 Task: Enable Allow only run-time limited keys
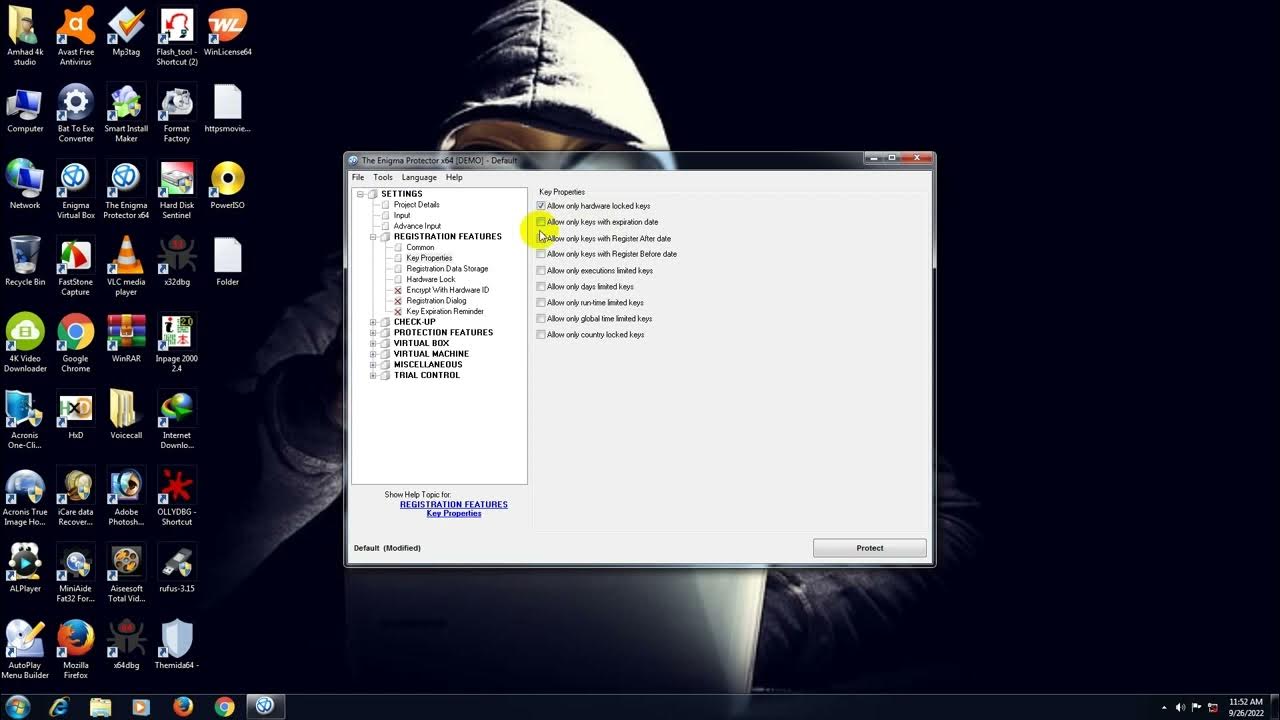[541, 302]
